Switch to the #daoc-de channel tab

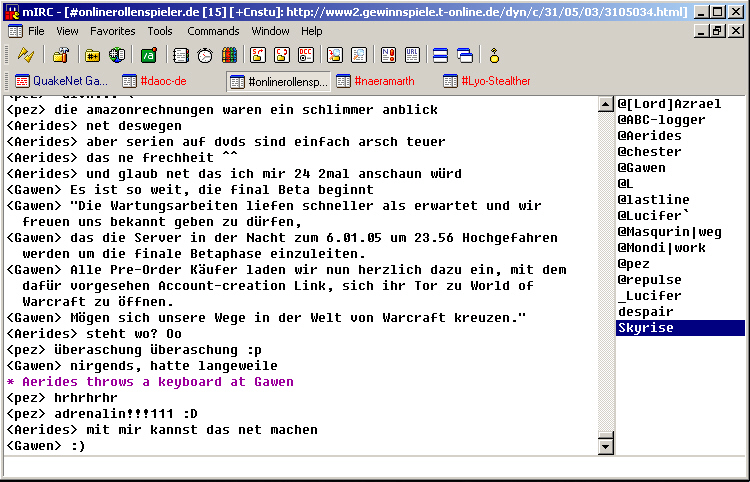[x=154, y=81]
